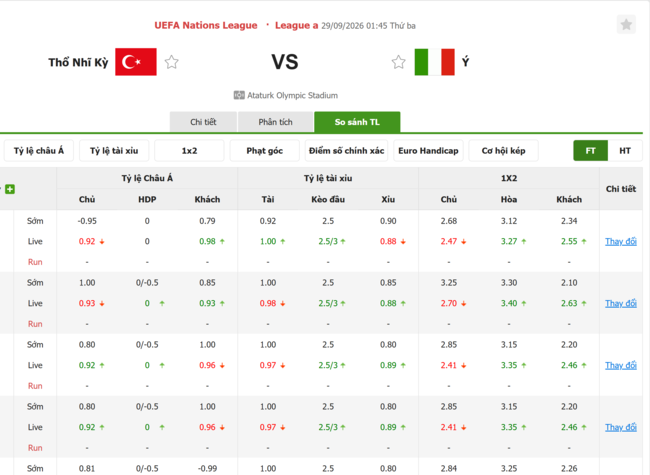Image resolution: width=650 pixels, height=475 pixels.
Task: Click early draw odds 3.12
Action: 509,221
